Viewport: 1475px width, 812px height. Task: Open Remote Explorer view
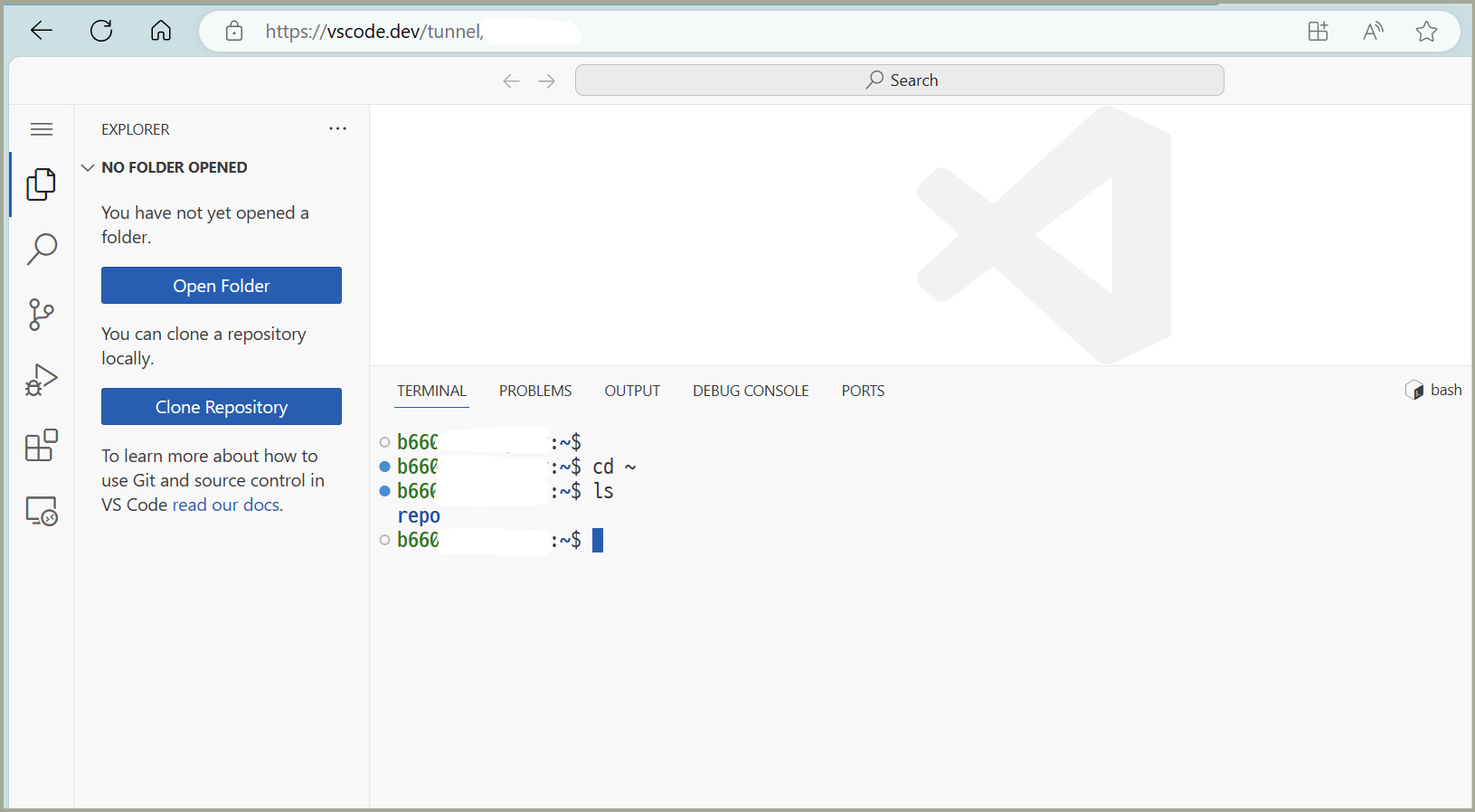pos(42,511)
